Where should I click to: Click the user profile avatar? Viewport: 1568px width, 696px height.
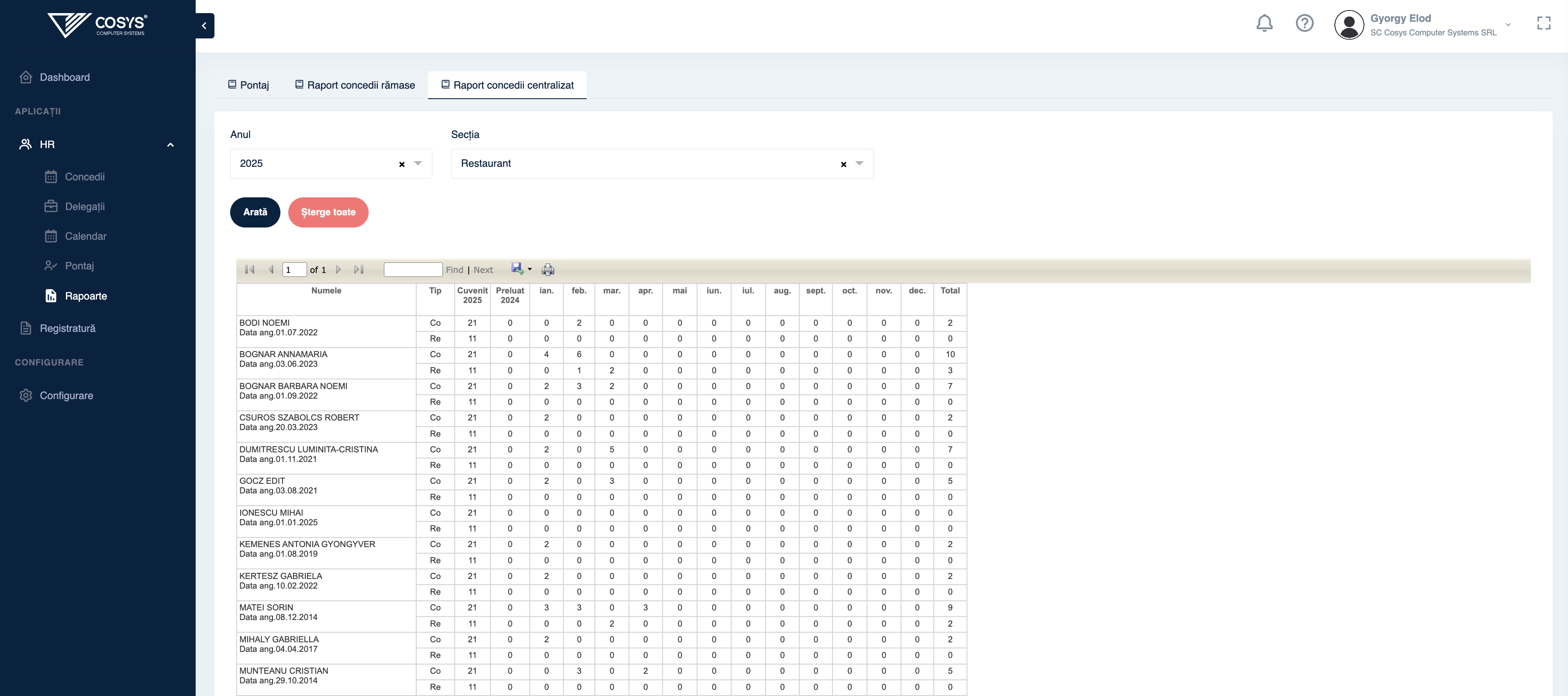tap(1349, 25)
